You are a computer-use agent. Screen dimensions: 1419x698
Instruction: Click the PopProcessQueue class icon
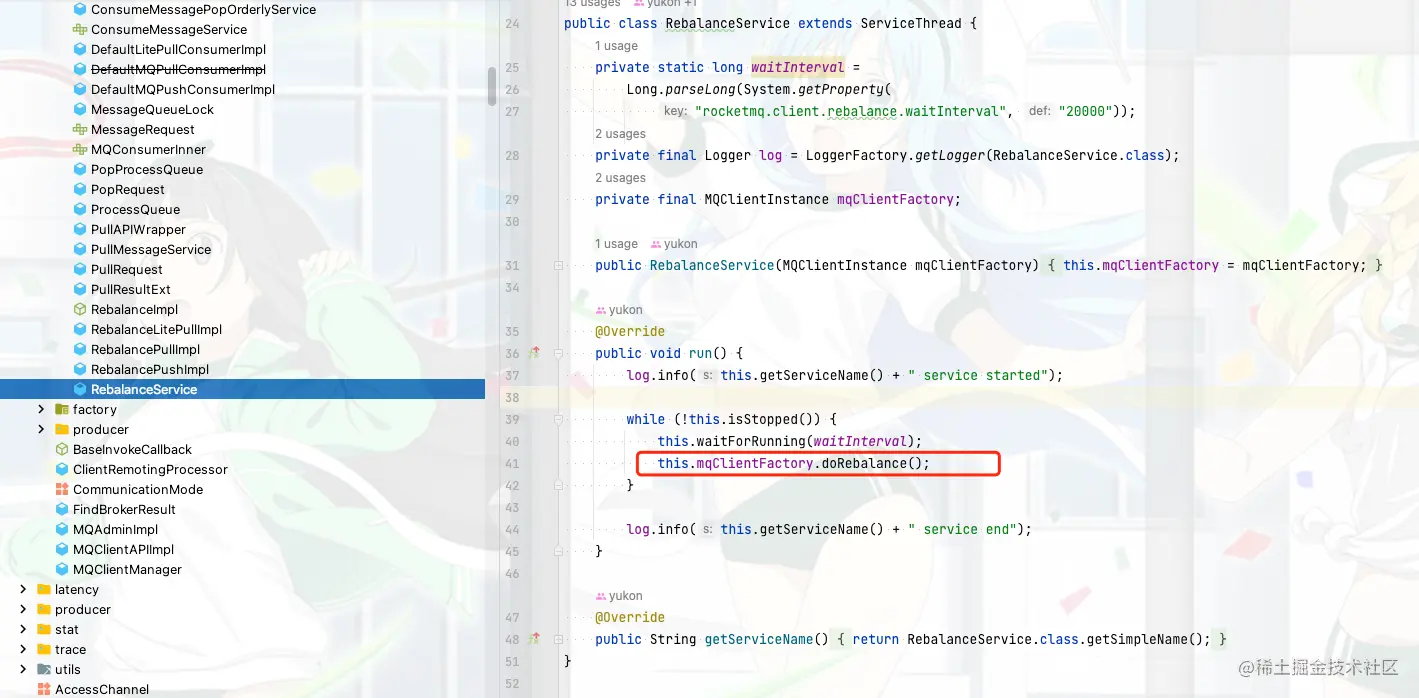tap(80, 169)
